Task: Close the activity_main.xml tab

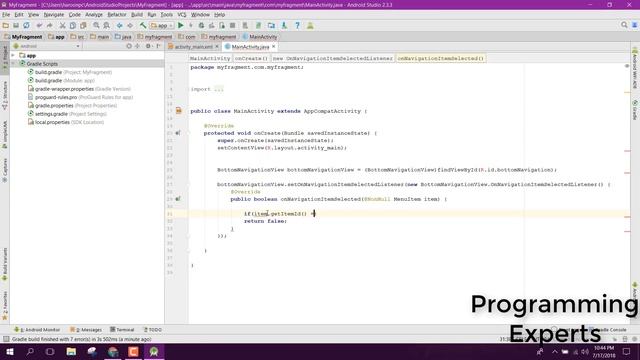Action: 217,47
